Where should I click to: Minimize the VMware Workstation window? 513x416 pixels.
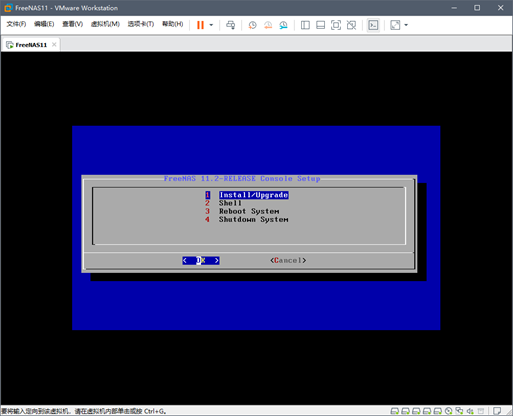pyautogui.click(x=454, y=8)
